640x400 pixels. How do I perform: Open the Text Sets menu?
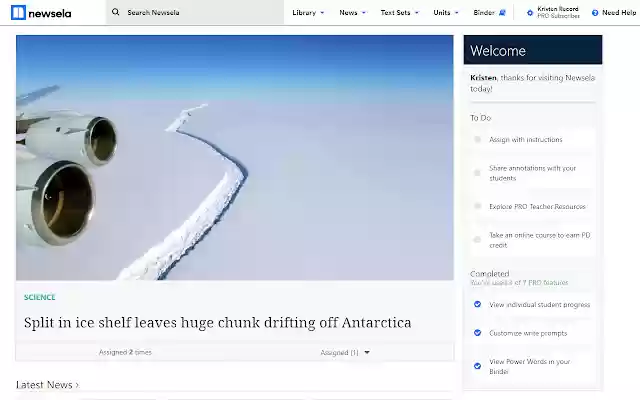tap(395, 13)
